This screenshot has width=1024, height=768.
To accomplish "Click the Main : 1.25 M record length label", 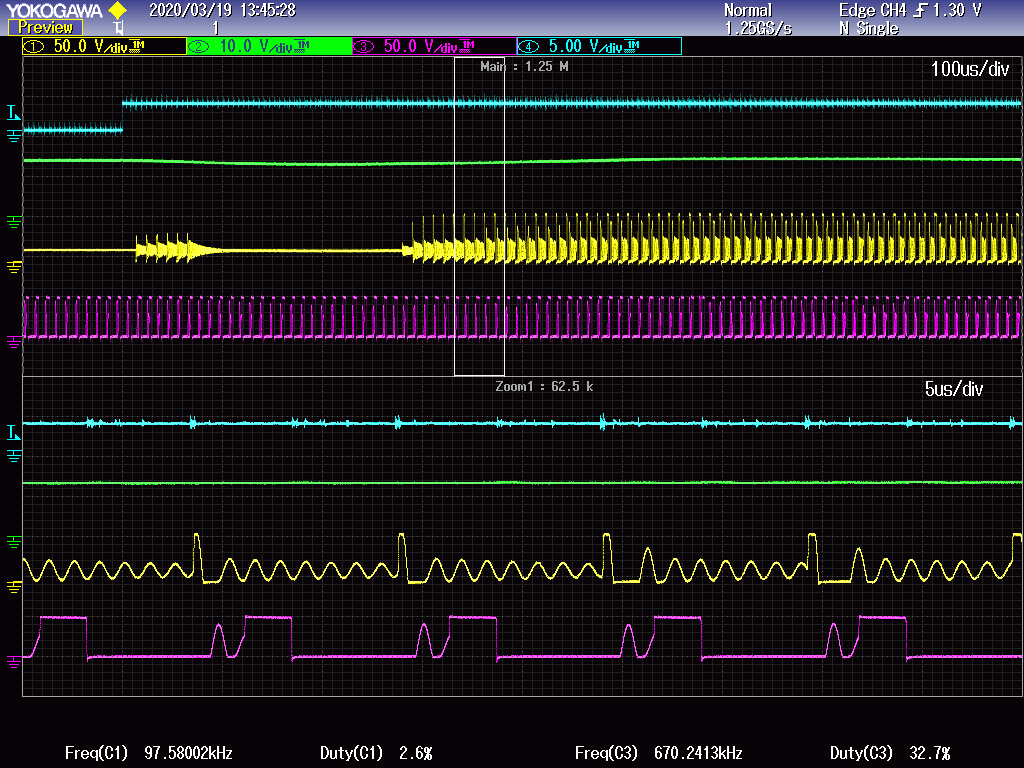I will click(524, 66).
